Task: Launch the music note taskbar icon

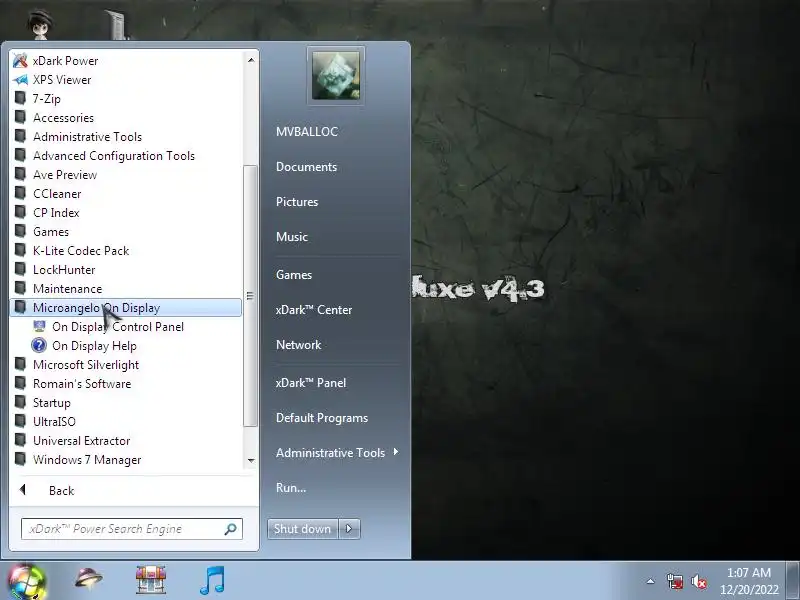Action: click(x=213, y=580)
